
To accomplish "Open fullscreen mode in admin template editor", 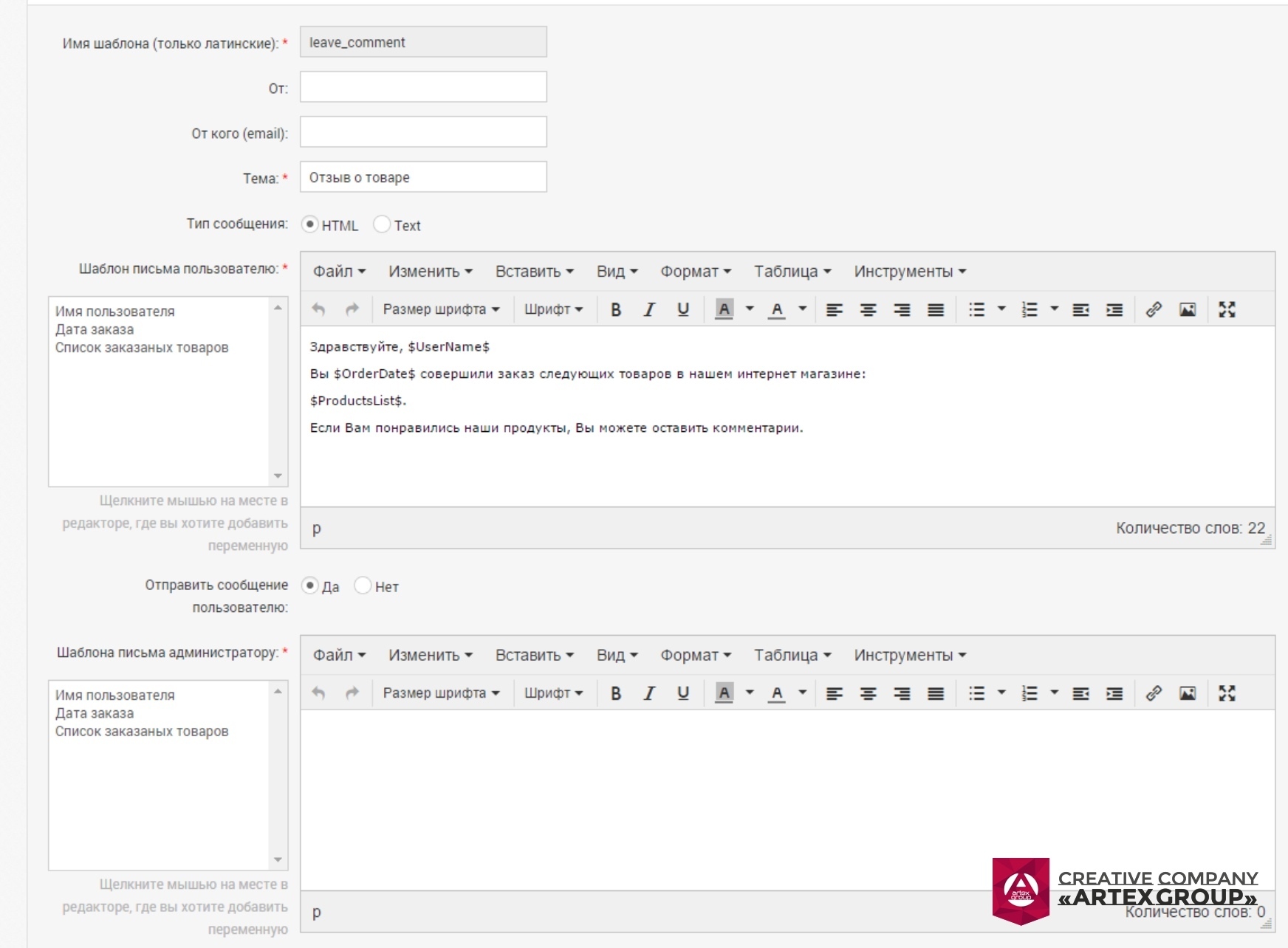I will pos(1227,693).
